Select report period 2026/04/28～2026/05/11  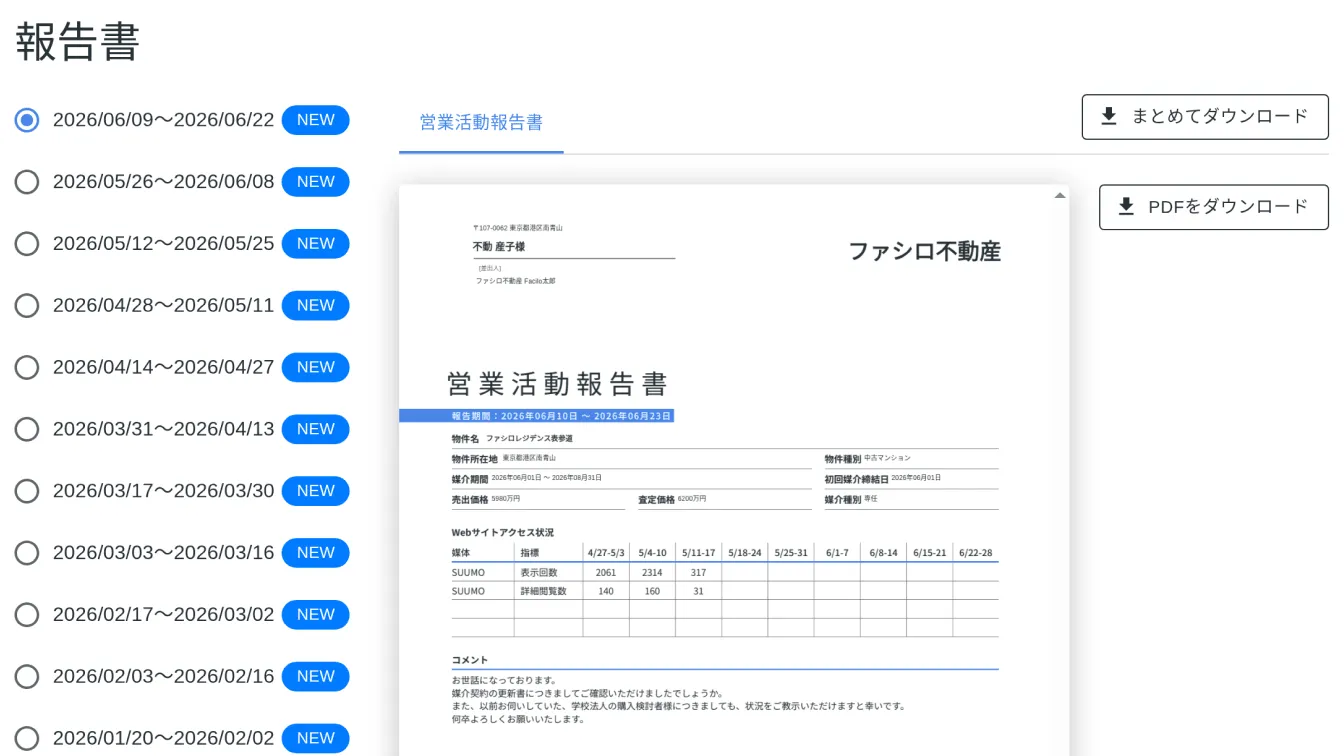[27, 305]
